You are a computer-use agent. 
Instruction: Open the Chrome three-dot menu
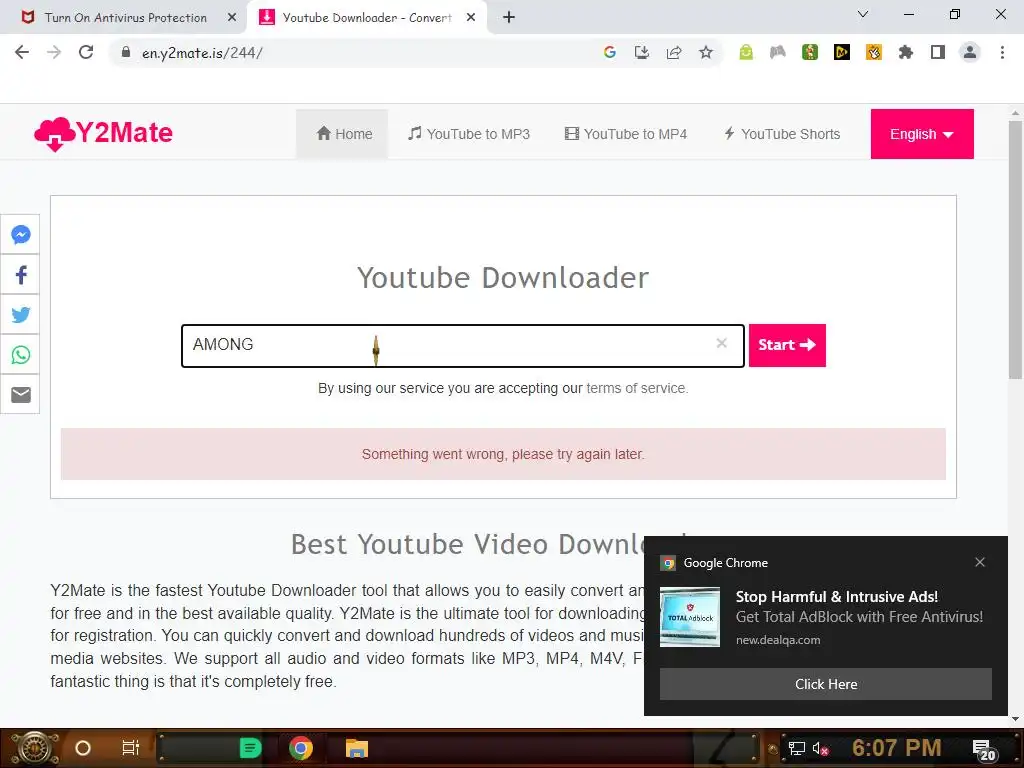(1002, 52)
